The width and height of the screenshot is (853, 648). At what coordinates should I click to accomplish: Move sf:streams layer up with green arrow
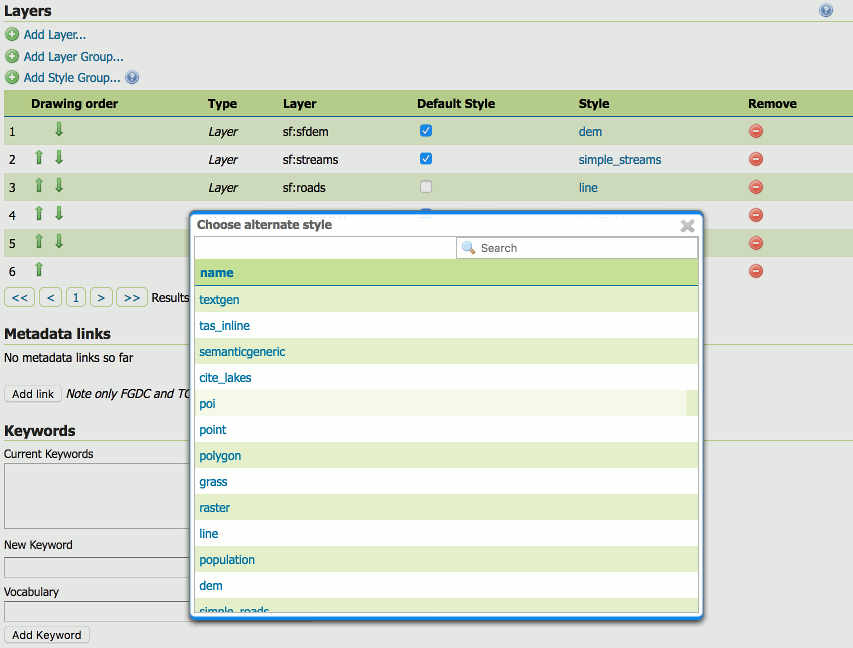pyautogui.click(x=39, y=158)
